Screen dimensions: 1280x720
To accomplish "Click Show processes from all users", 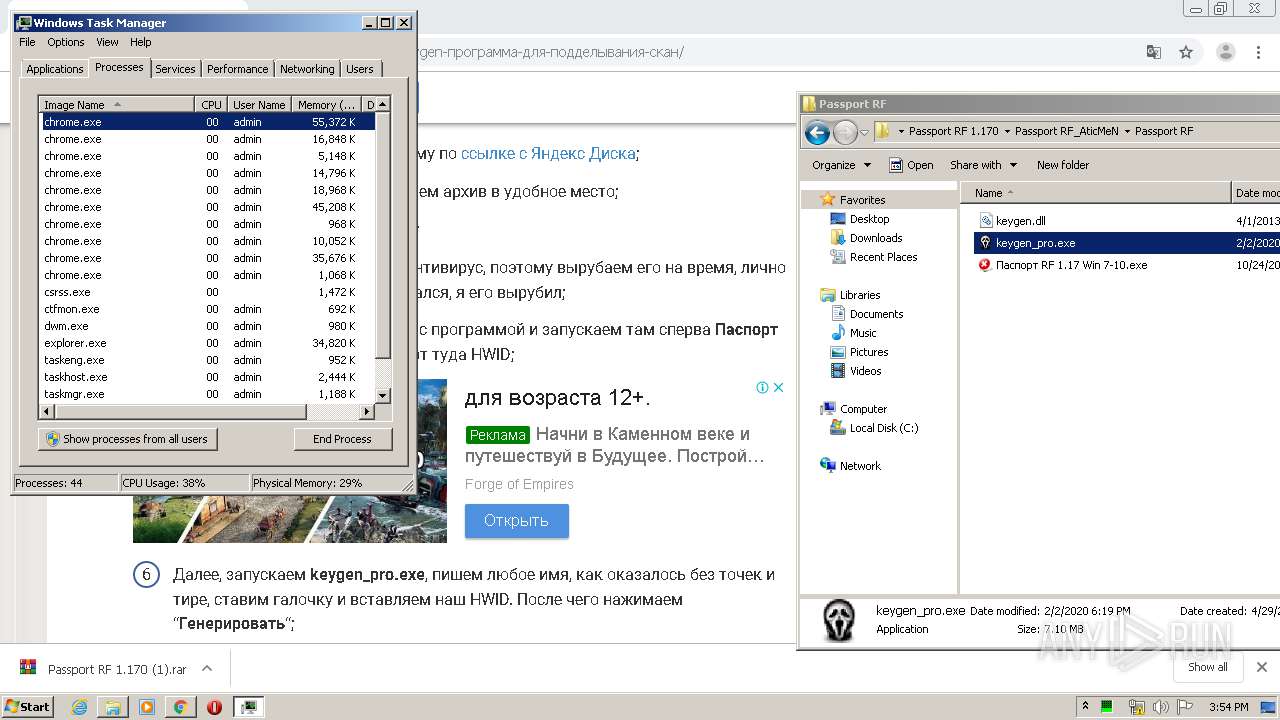I will [x=127, y=439].
